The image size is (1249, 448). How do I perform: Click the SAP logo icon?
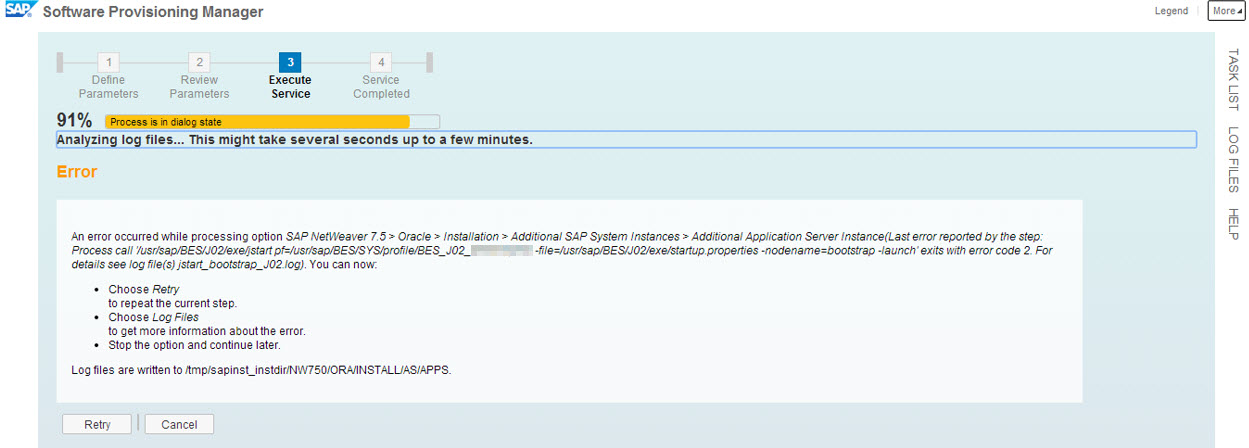(20, 10)
